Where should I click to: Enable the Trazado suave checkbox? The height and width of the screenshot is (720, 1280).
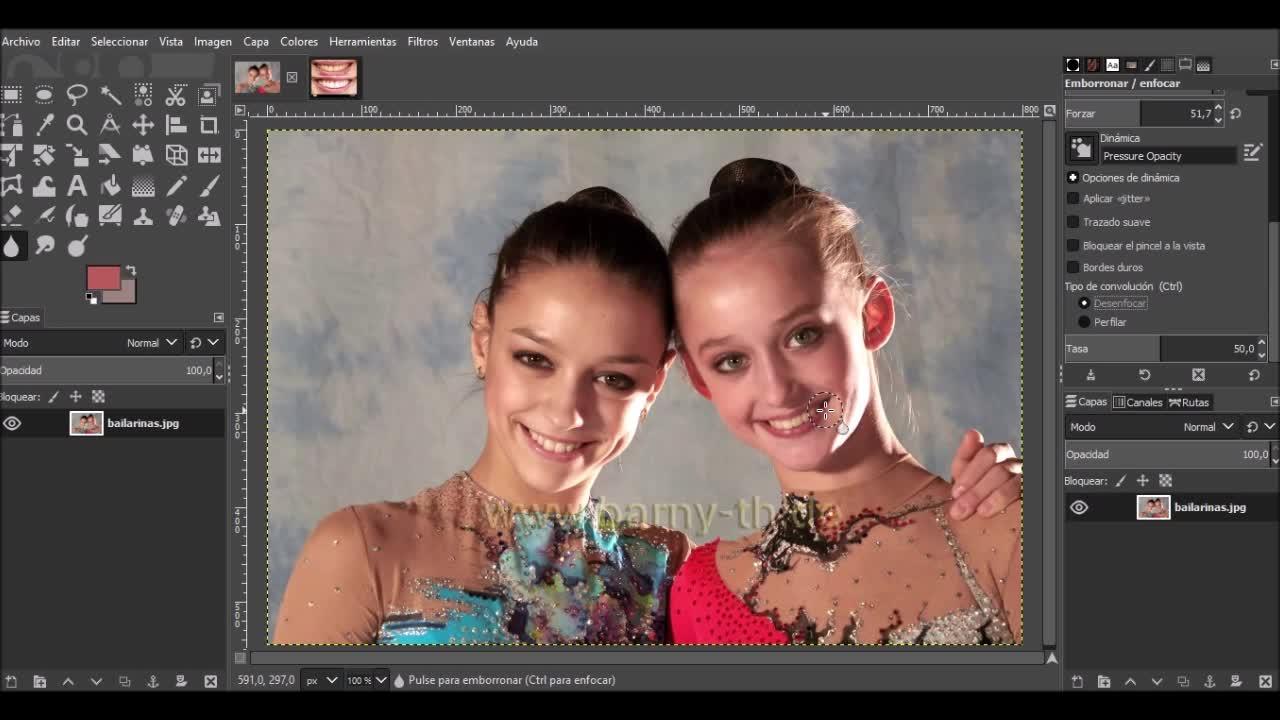1073,222
